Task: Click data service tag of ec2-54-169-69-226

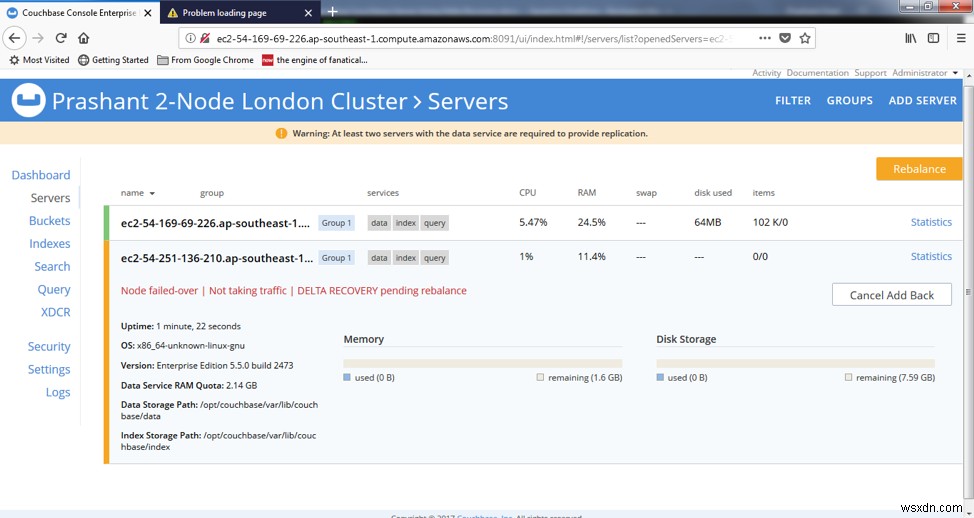Action: point(379,223)
